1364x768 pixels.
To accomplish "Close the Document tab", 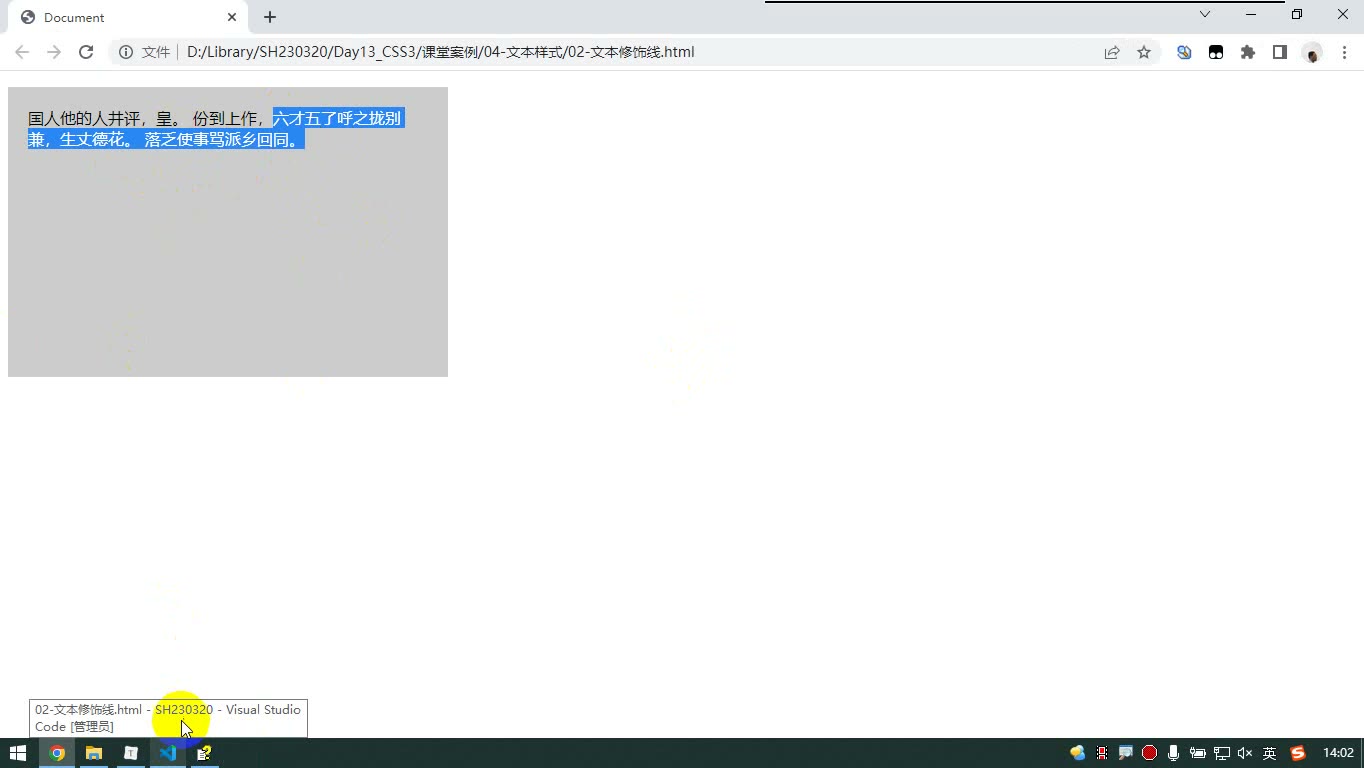I will (232, 17).
